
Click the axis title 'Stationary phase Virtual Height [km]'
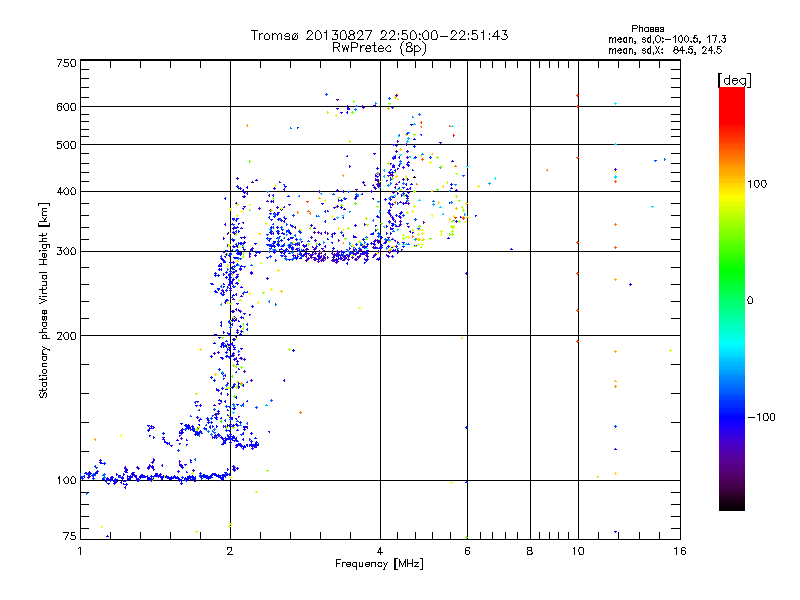click(x=44, y=301)
